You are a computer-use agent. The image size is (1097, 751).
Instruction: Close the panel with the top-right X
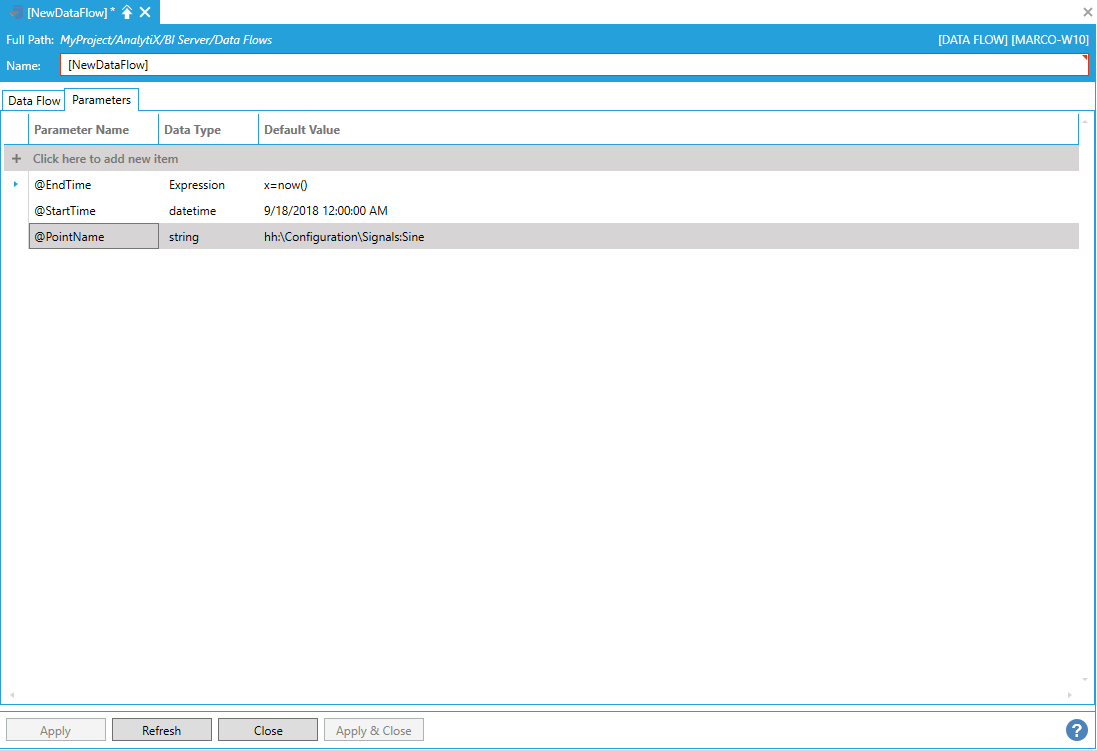pos(1088,12)
